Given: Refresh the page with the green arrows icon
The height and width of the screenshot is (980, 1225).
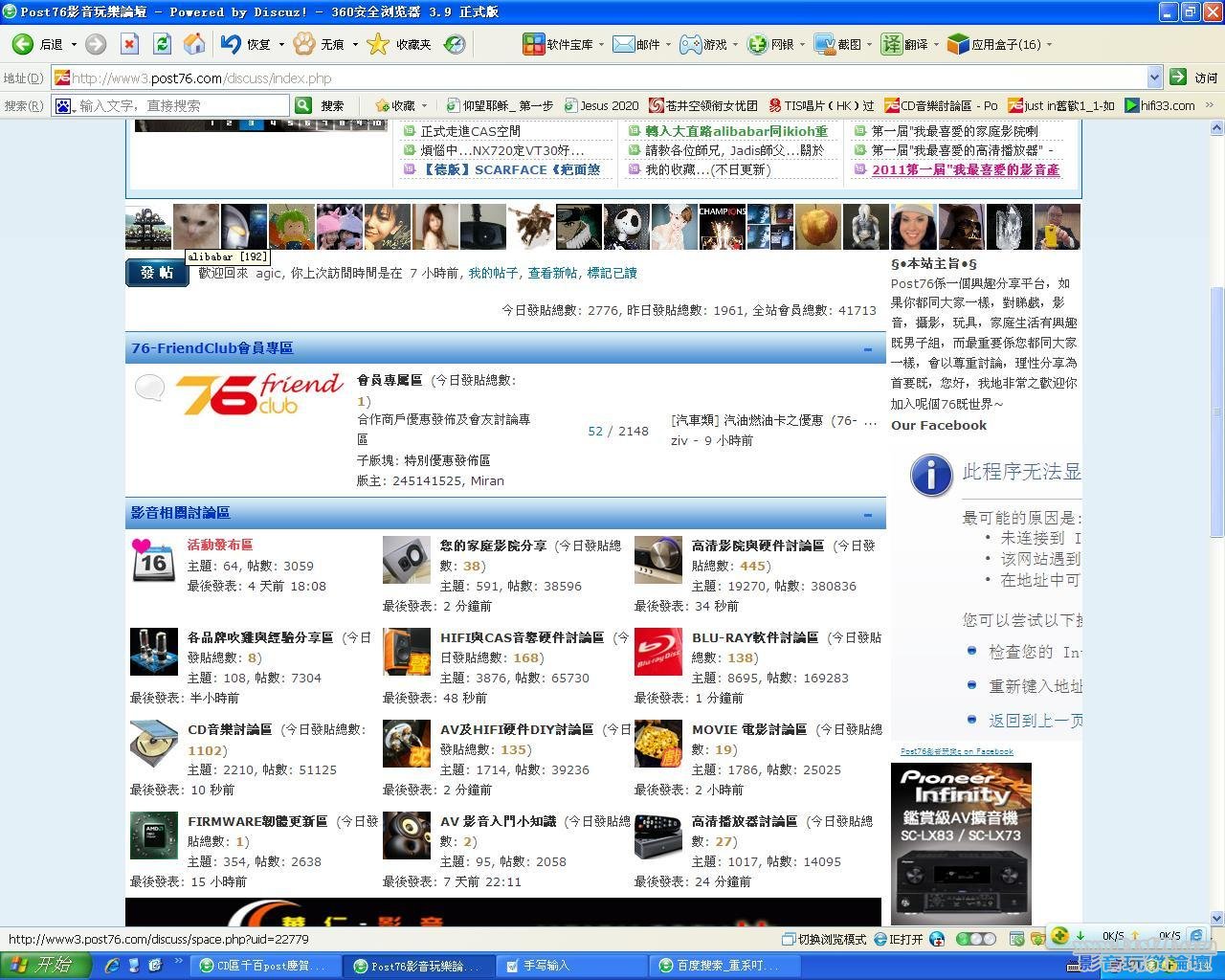Looking at the screenshot, I should 162,44.
